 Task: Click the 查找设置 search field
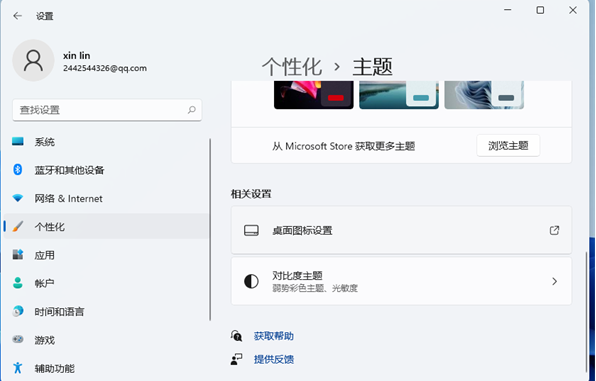point(107,110)
